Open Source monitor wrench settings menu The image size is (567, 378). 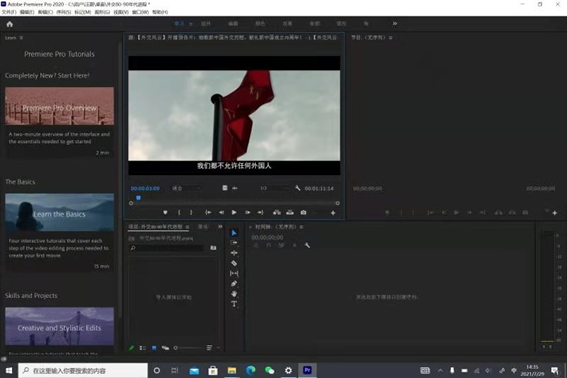(298, 188)
